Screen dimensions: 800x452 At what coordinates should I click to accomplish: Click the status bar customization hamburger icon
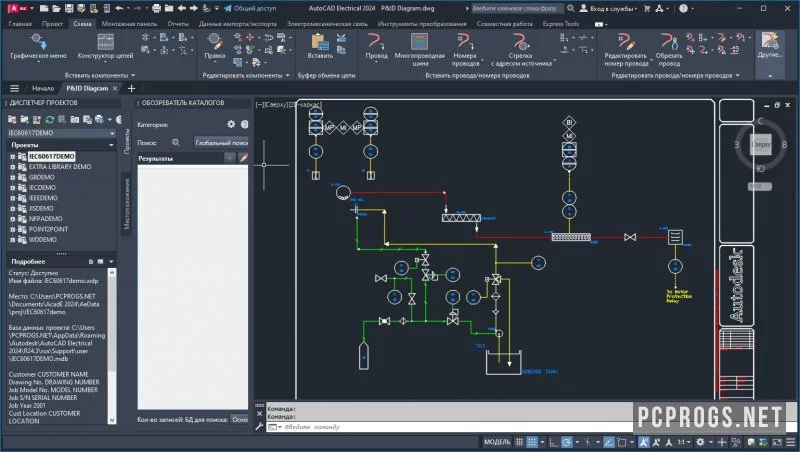pyautogui.click(x=790, y=442)
